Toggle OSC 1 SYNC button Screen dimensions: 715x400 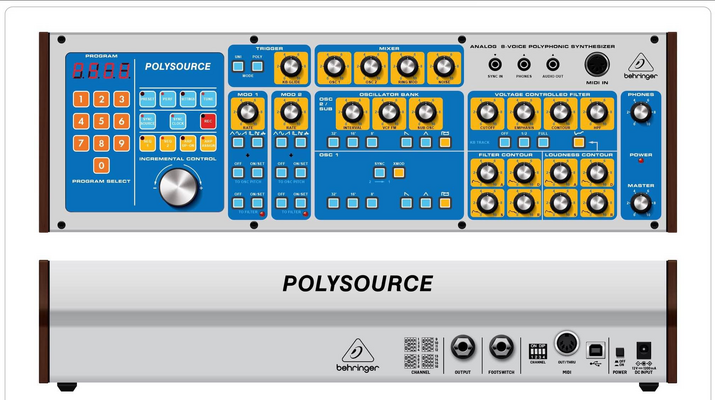tap(379, 173)
